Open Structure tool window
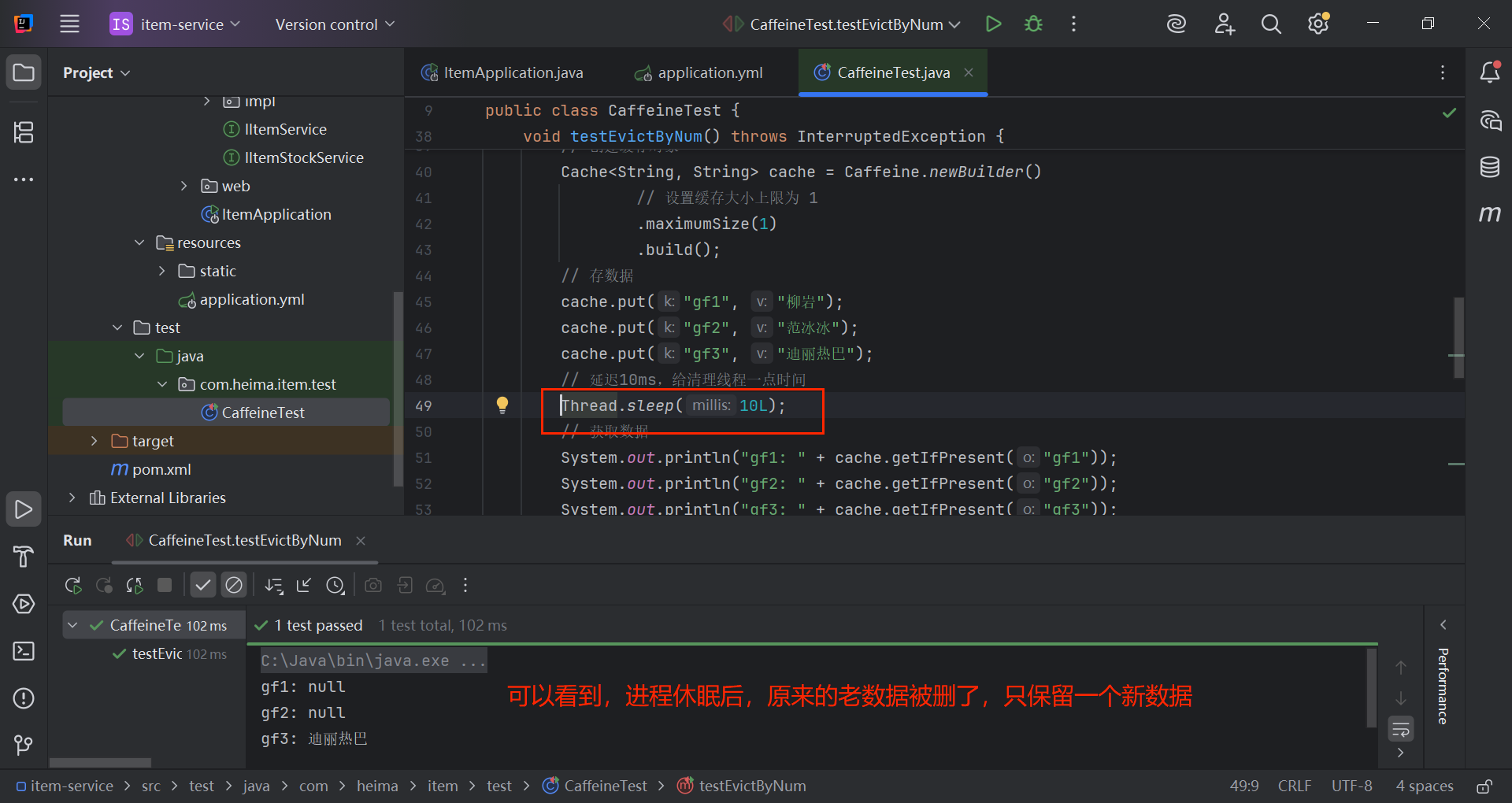Image resolution: width=1512 pixels, height=803 pixels. coord(24,131)
